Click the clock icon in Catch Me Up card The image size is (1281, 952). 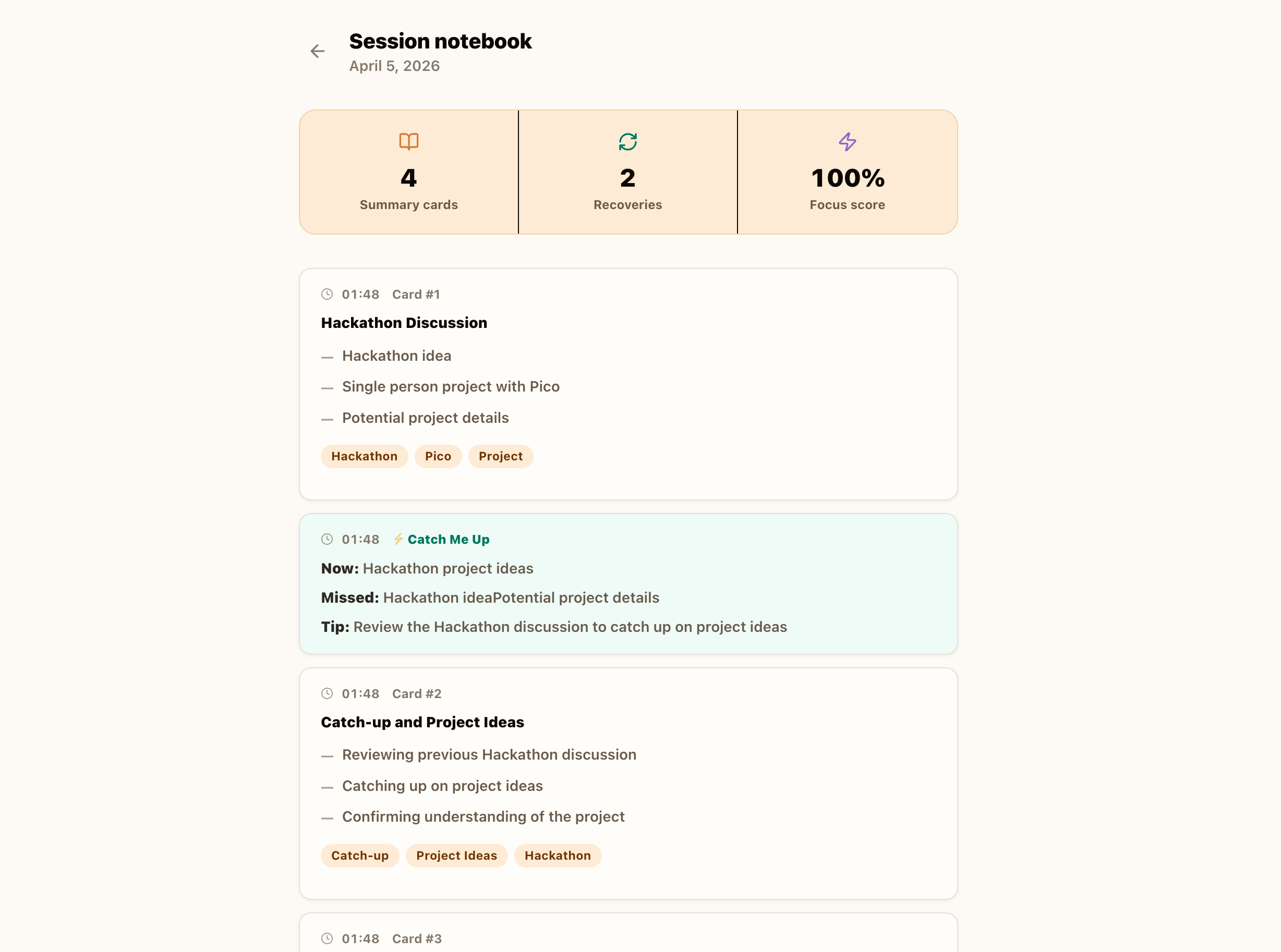click(327, 539)
